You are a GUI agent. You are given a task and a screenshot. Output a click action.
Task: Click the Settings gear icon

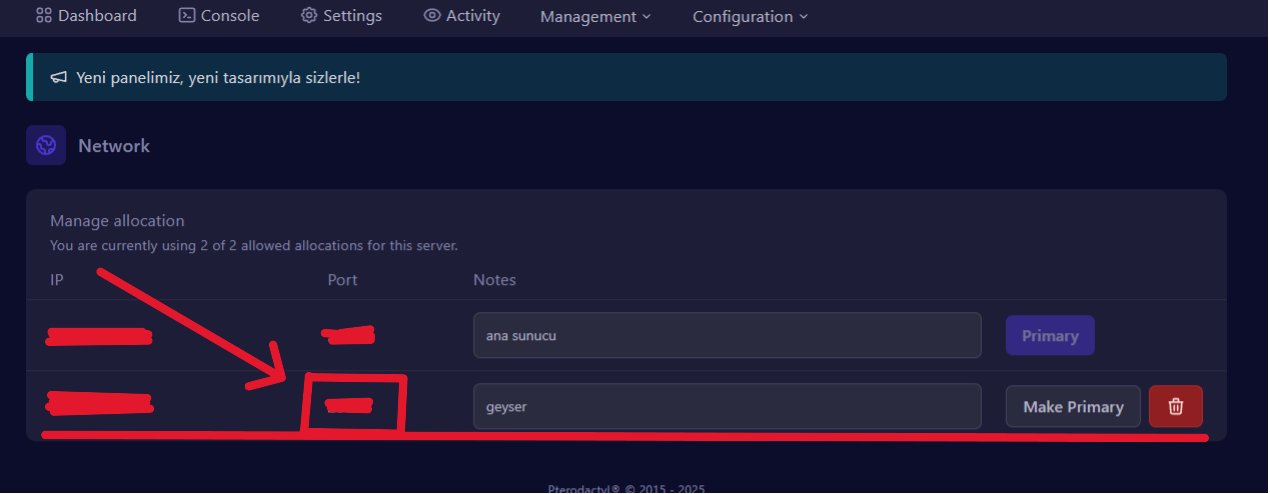tap(309, 16)
